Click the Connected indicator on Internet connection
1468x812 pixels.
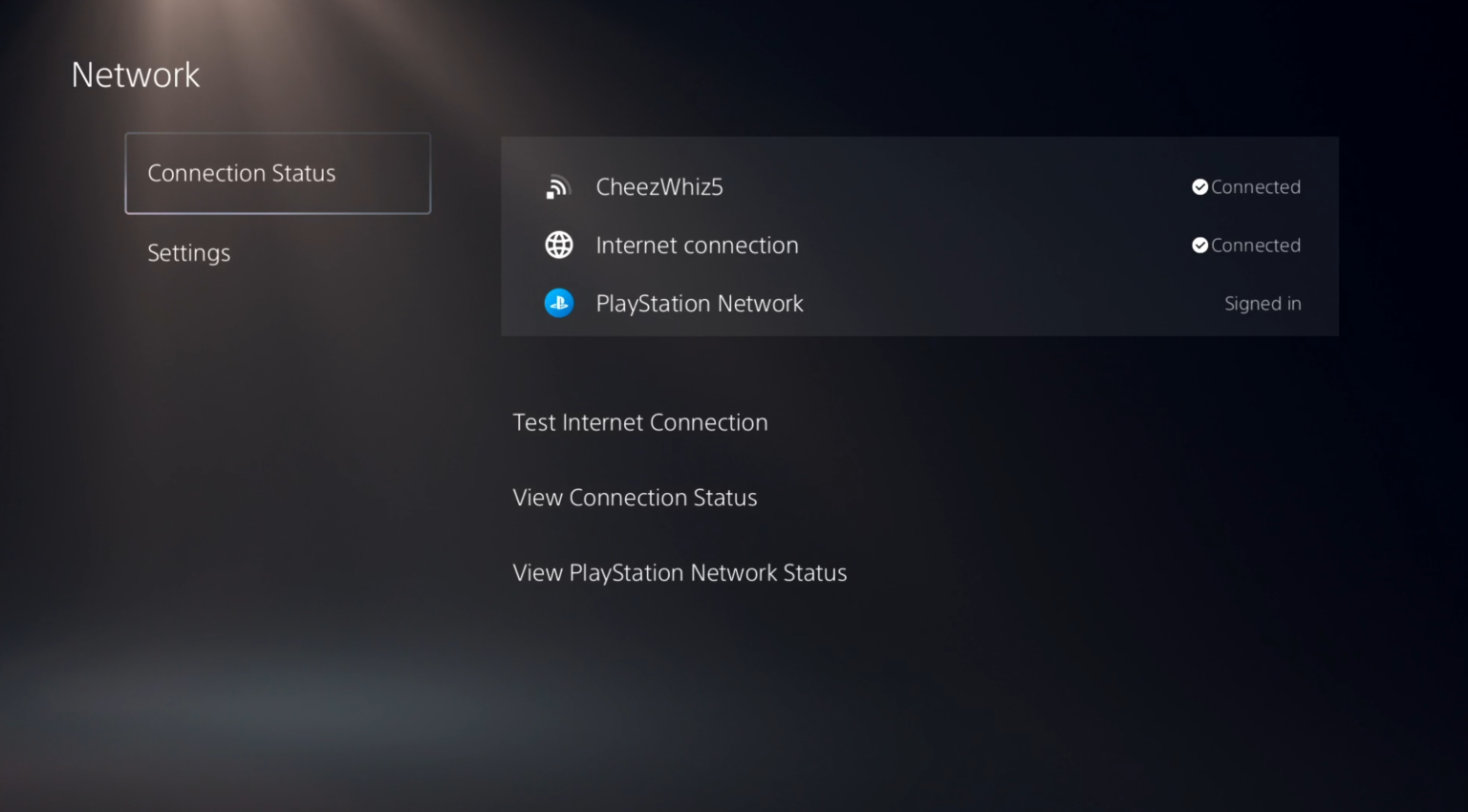pyautogui.click(x=1256, y=245)
